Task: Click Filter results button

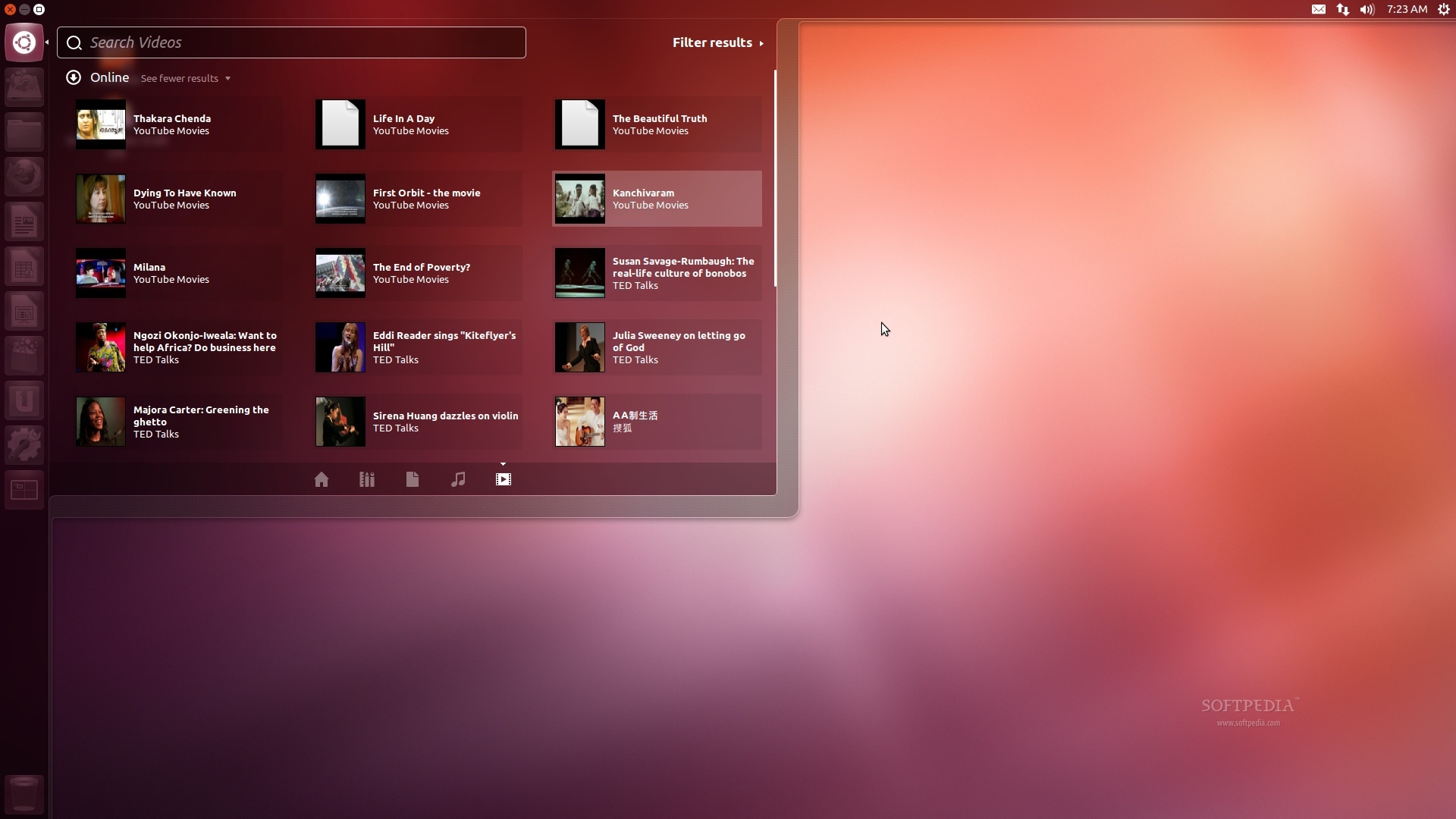Action: click(x=717, y=42)
